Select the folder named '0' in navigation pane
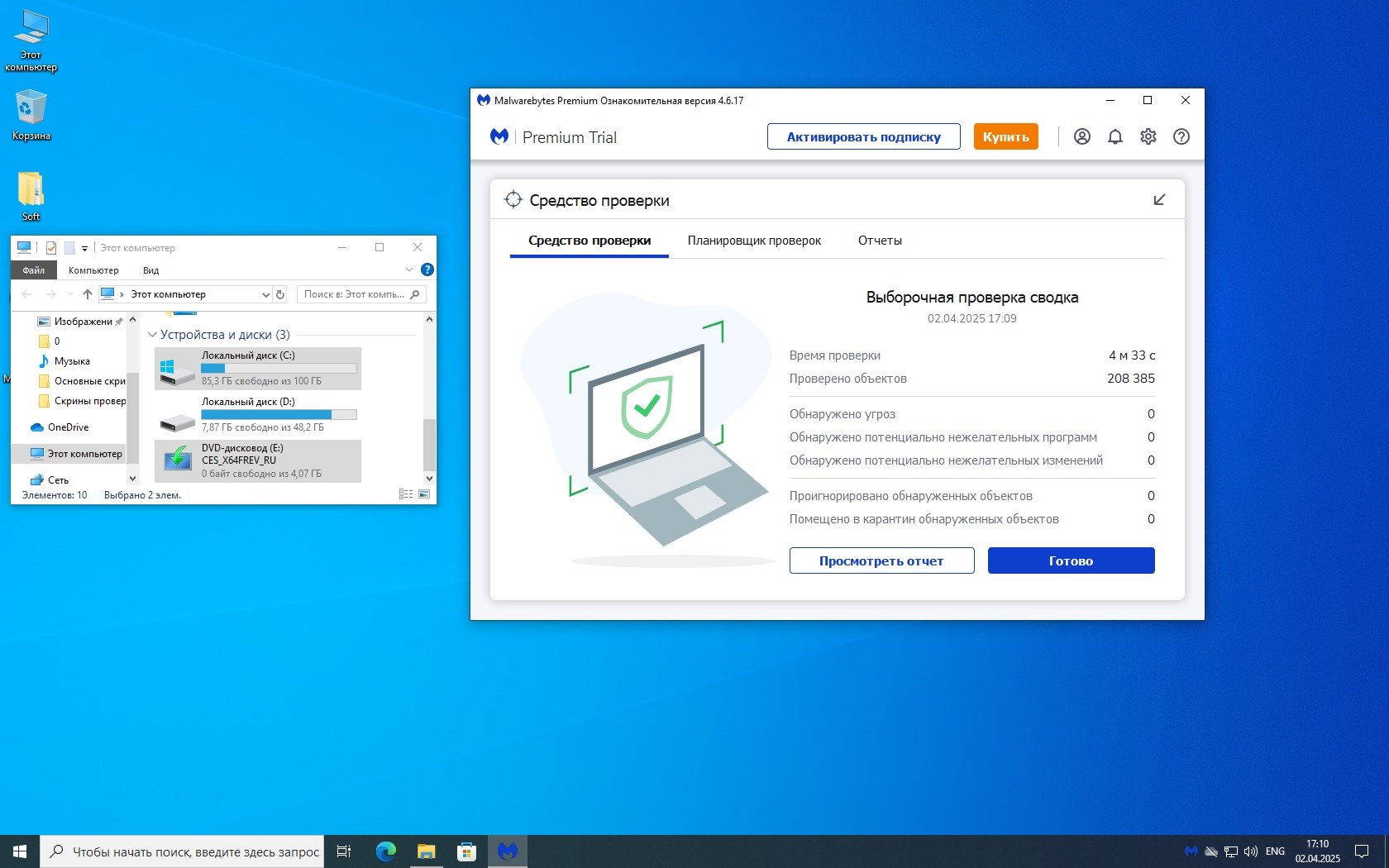This screenshot has height=868, width=1389. tap(50, 341)
